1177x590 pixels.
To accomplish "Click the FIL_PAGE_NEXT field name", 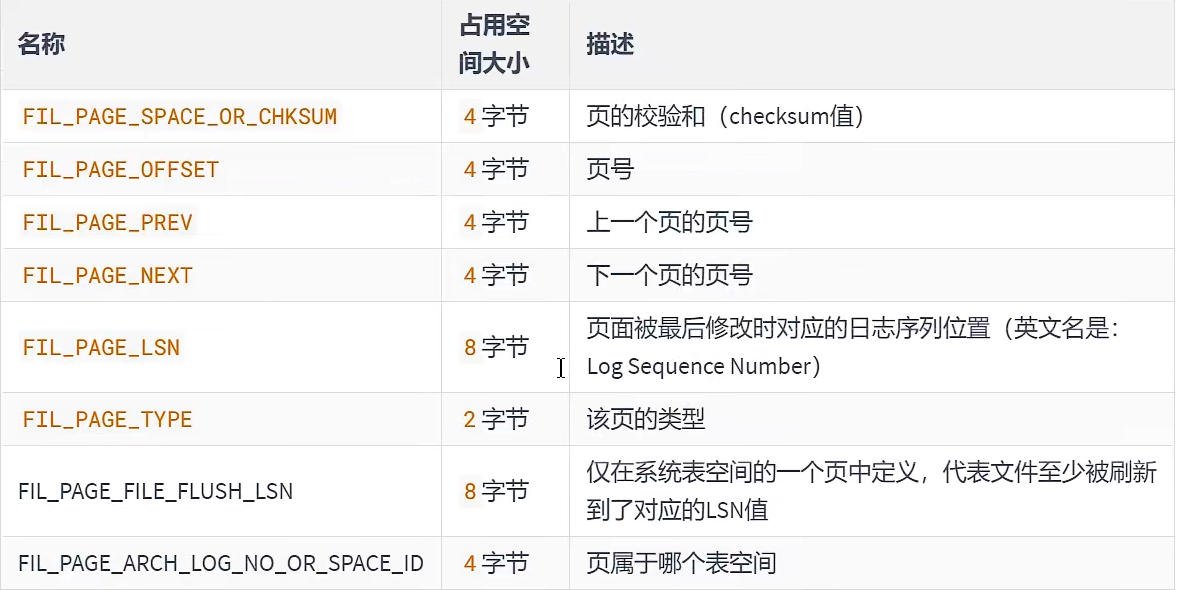I will 108,275.
